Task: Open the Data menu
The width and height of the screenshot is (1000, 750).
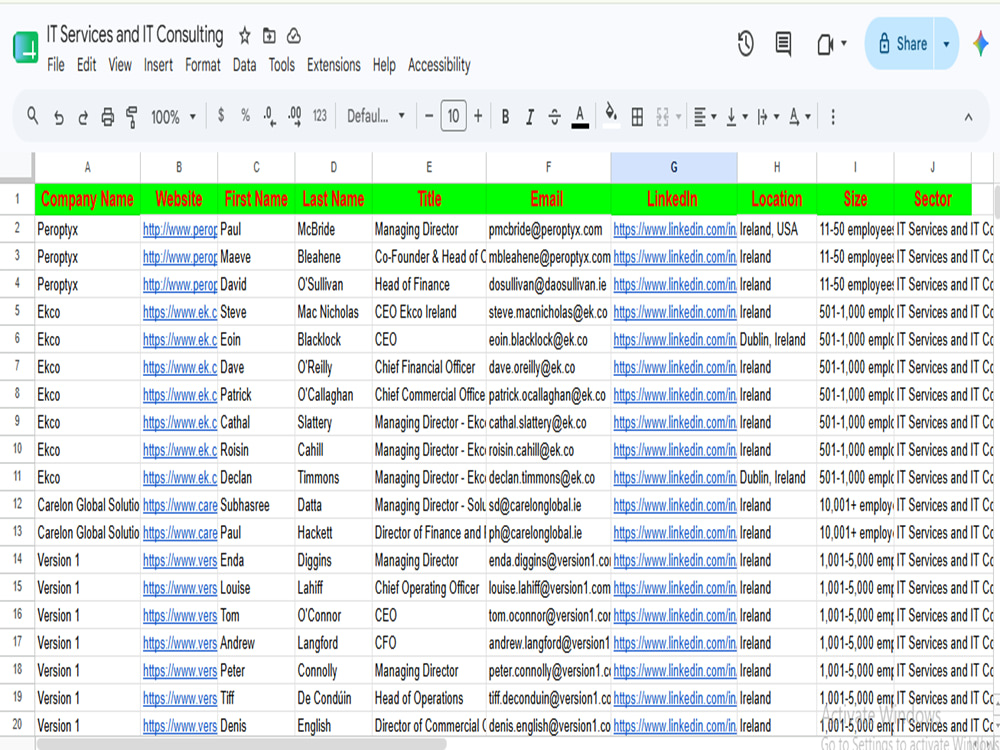Action: (244, 65)
